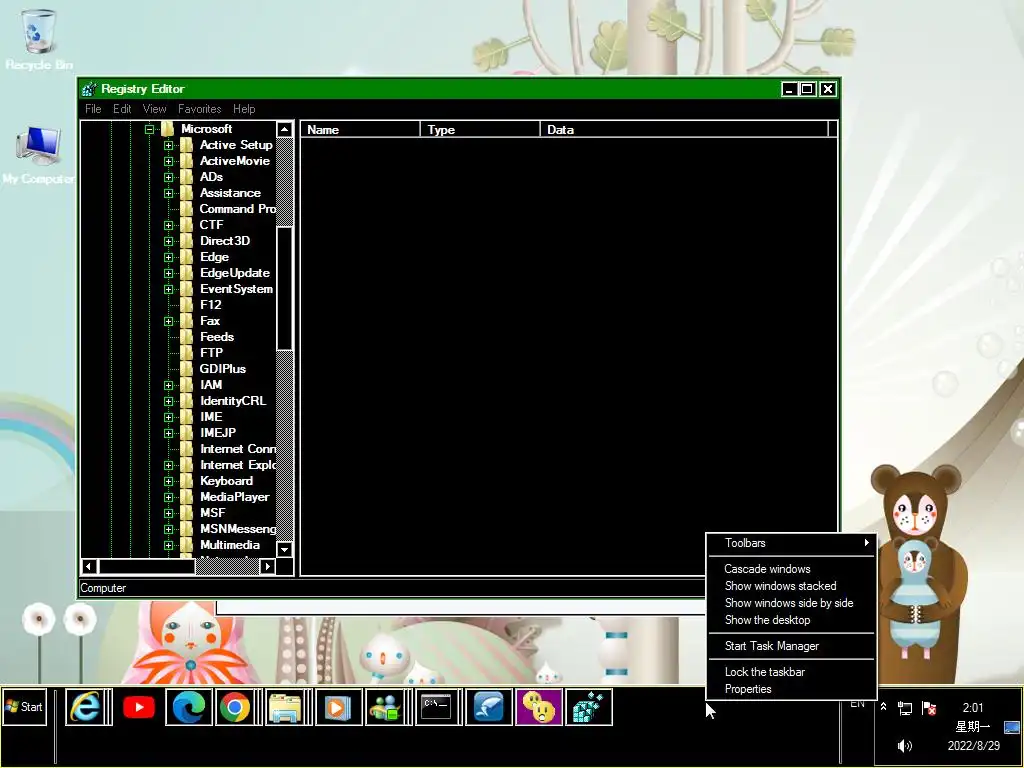Click the taskbar clock showing 2:01
Image resolution: width=1024 pixels, height=768 pixels.
973,708
